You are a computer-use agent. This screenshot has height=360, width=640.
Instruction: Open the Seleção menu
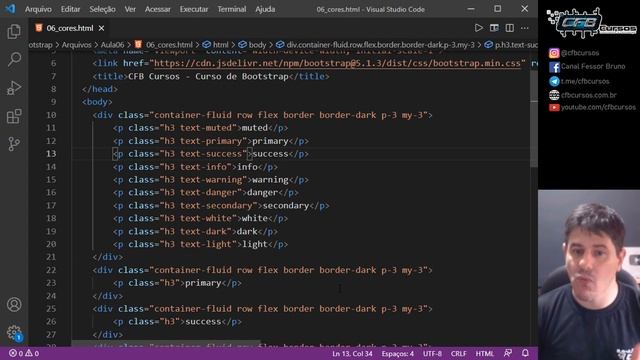(x=102, y=9)
